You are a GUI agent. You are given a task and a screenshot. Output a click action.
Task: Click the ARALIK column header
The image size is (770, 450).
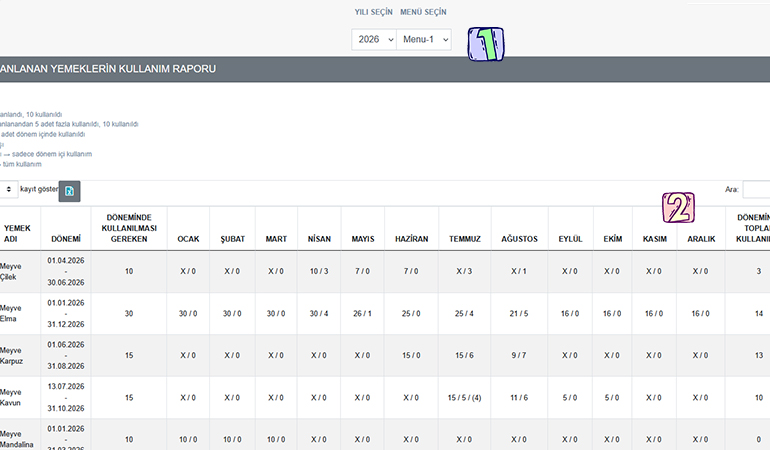click(700, 239)
